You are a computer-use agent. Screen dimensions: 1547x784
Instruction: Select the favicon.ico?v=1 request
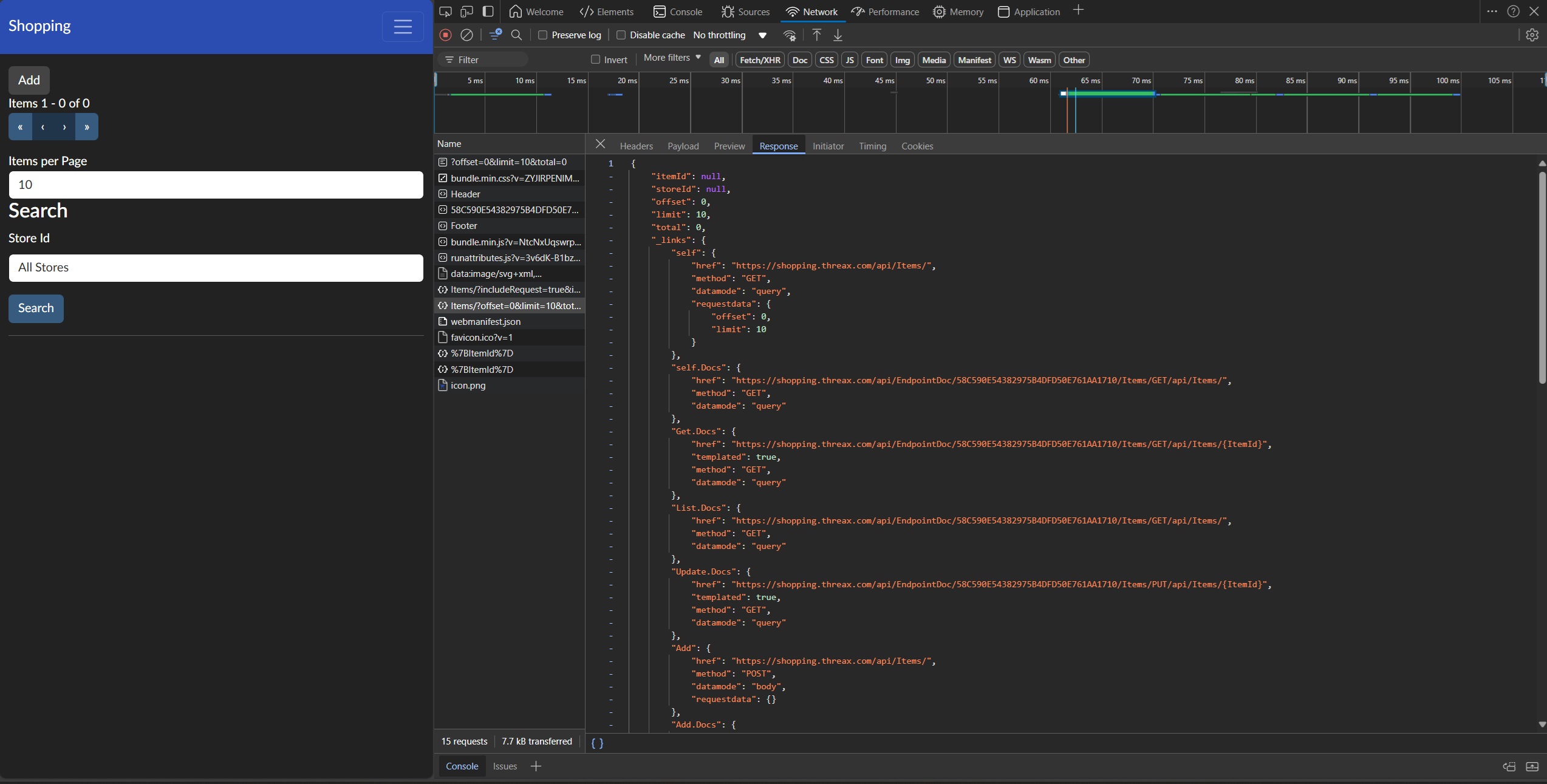click(510, 338)
